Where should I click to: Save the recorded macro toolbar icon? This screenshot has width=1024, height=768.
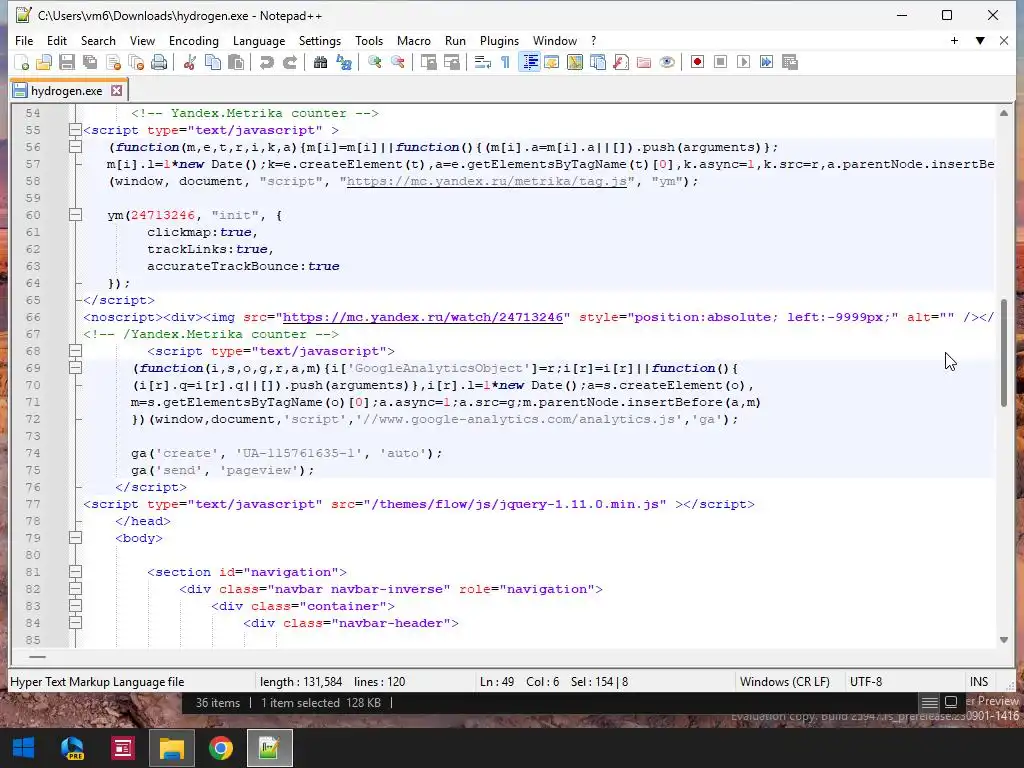coord(790,62)
